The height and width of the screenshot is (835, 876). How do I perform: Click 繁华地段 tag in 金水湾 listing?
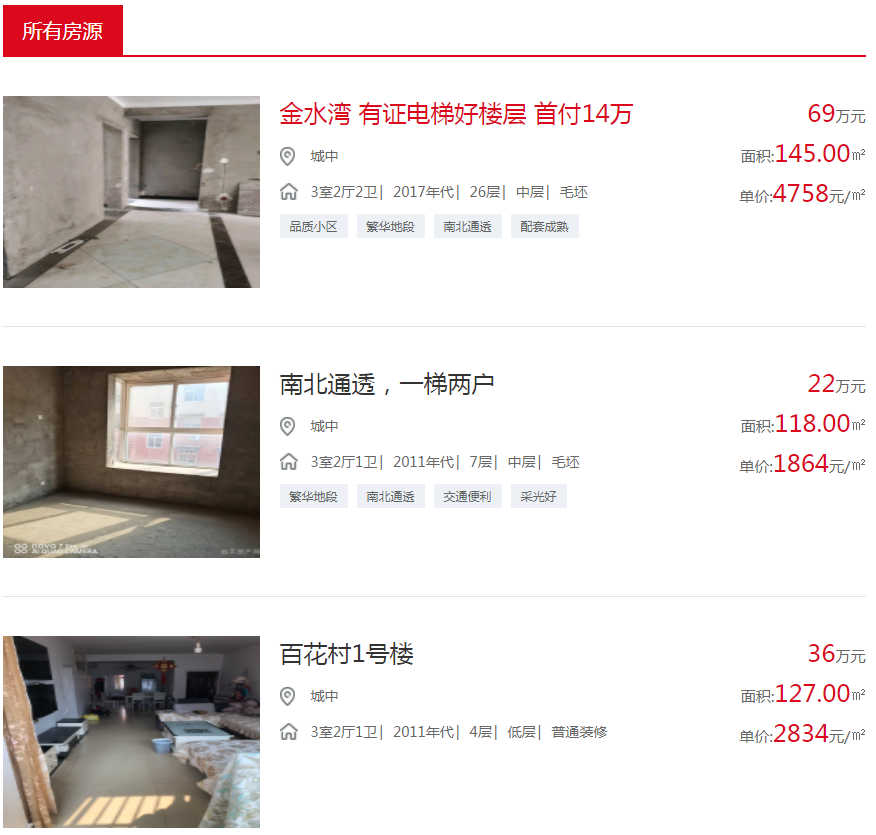[x=391, y=226]
